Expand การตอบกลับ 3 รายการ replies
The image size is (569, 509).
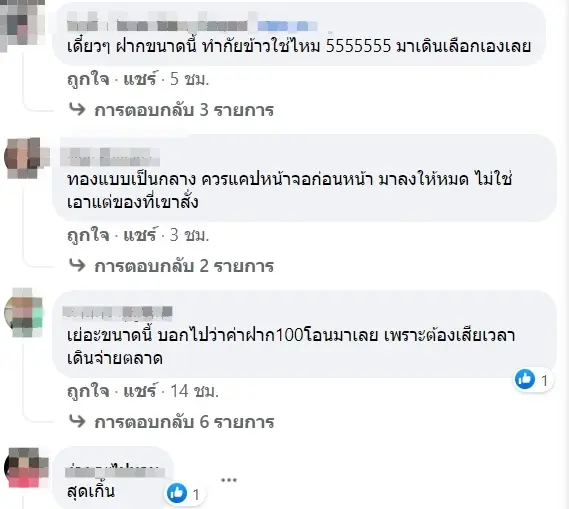click(184, 110)
